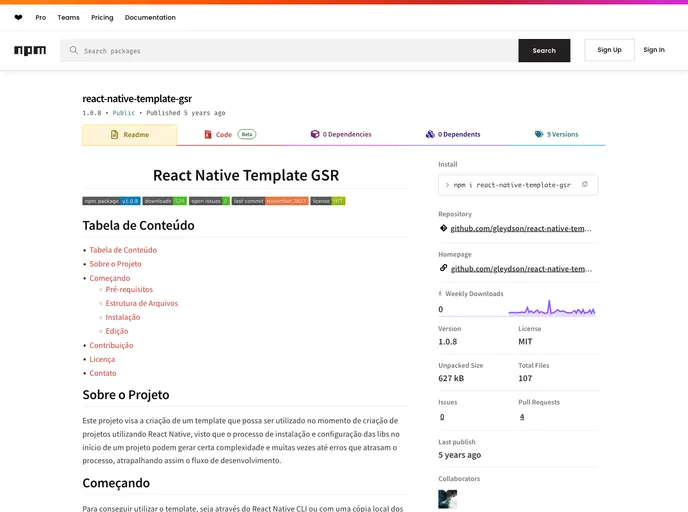Open the open issues badge

[x=209, y=201]
